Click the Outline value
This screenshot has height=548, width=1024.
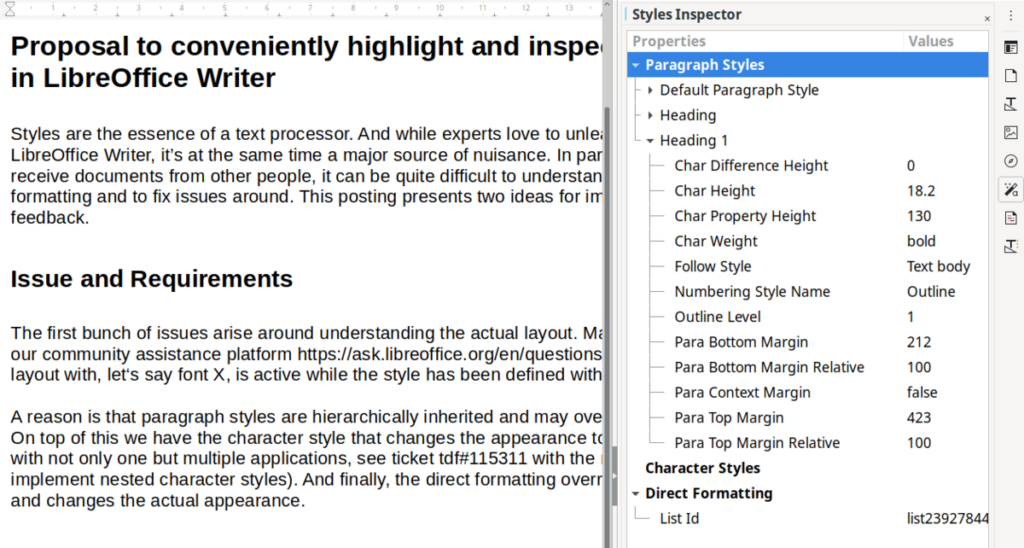[931, 292]
